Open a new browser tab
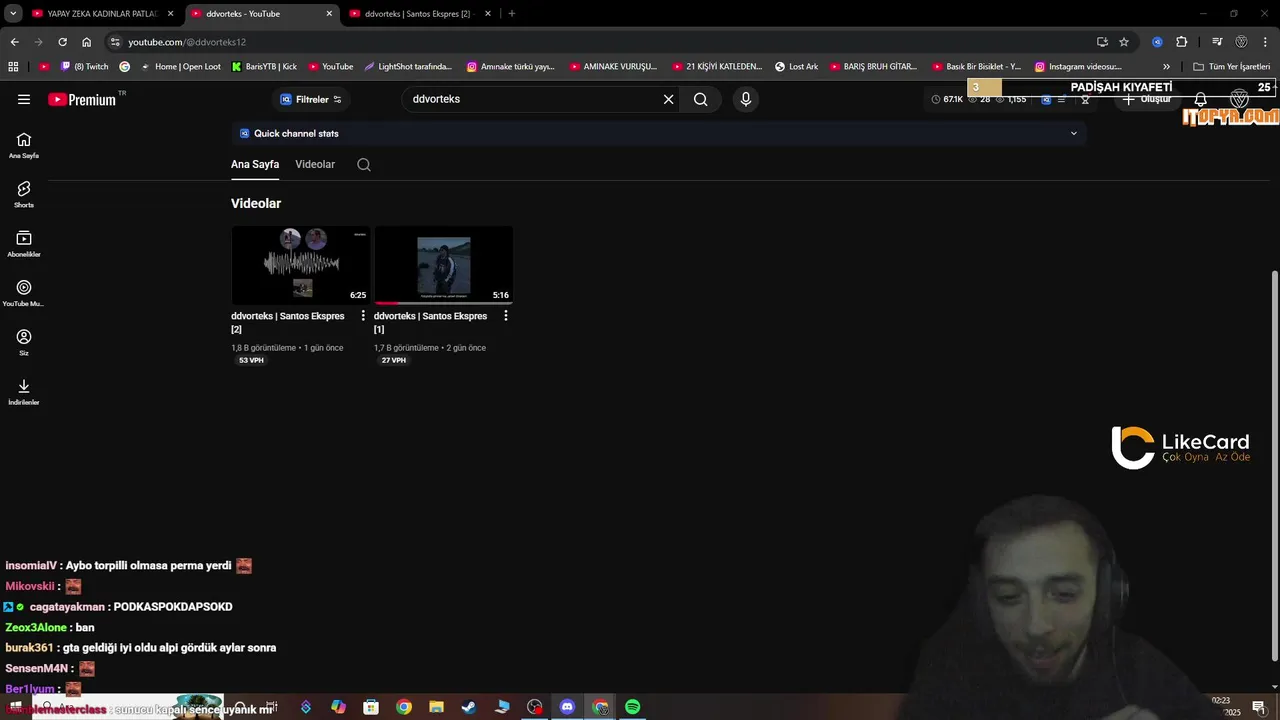The height and width of the screenshot is (720, 1280). coord(512,14)
